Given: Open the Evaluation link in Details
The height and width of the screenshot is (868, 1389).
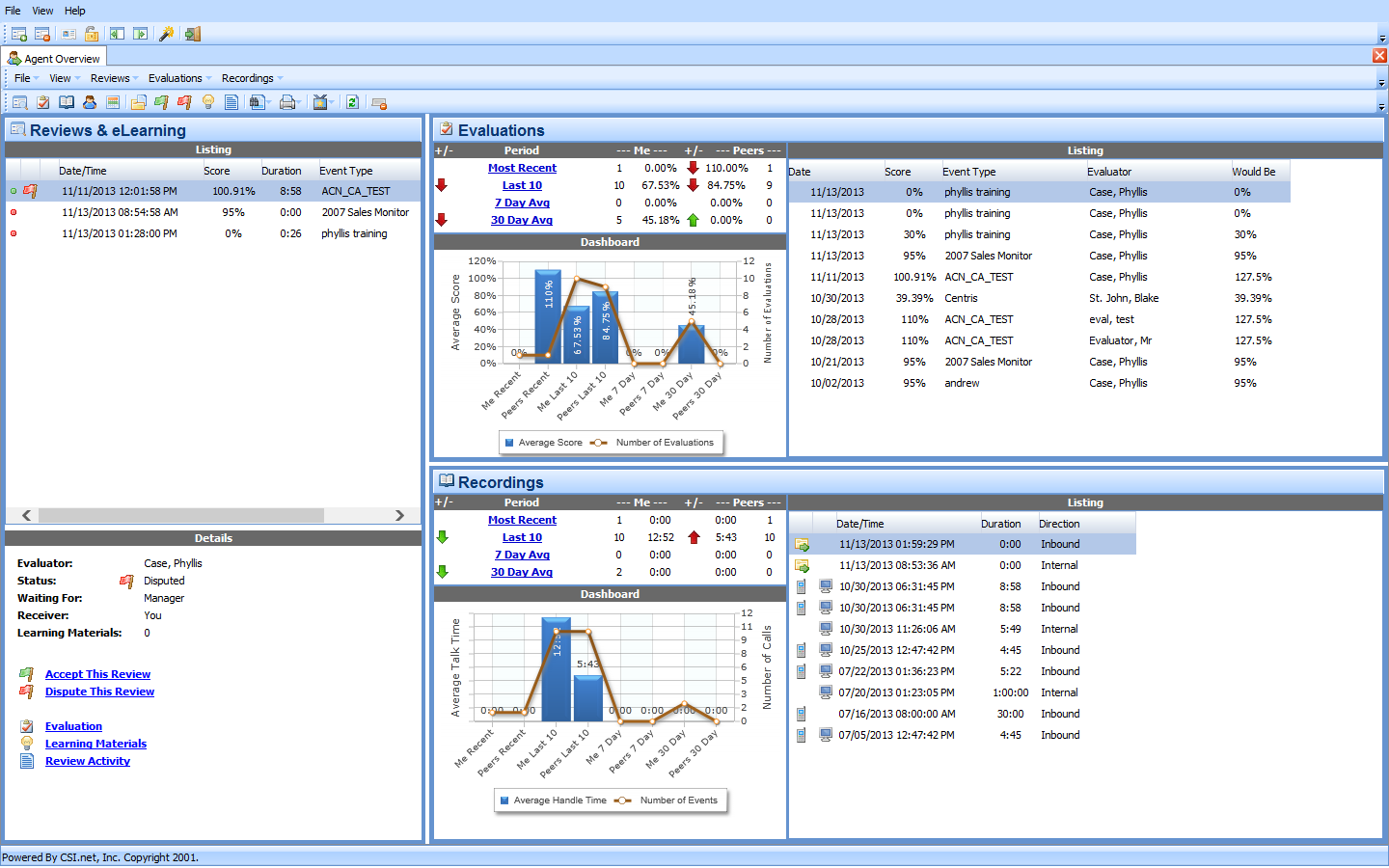Looking at the screenshot, I should 73,726.
